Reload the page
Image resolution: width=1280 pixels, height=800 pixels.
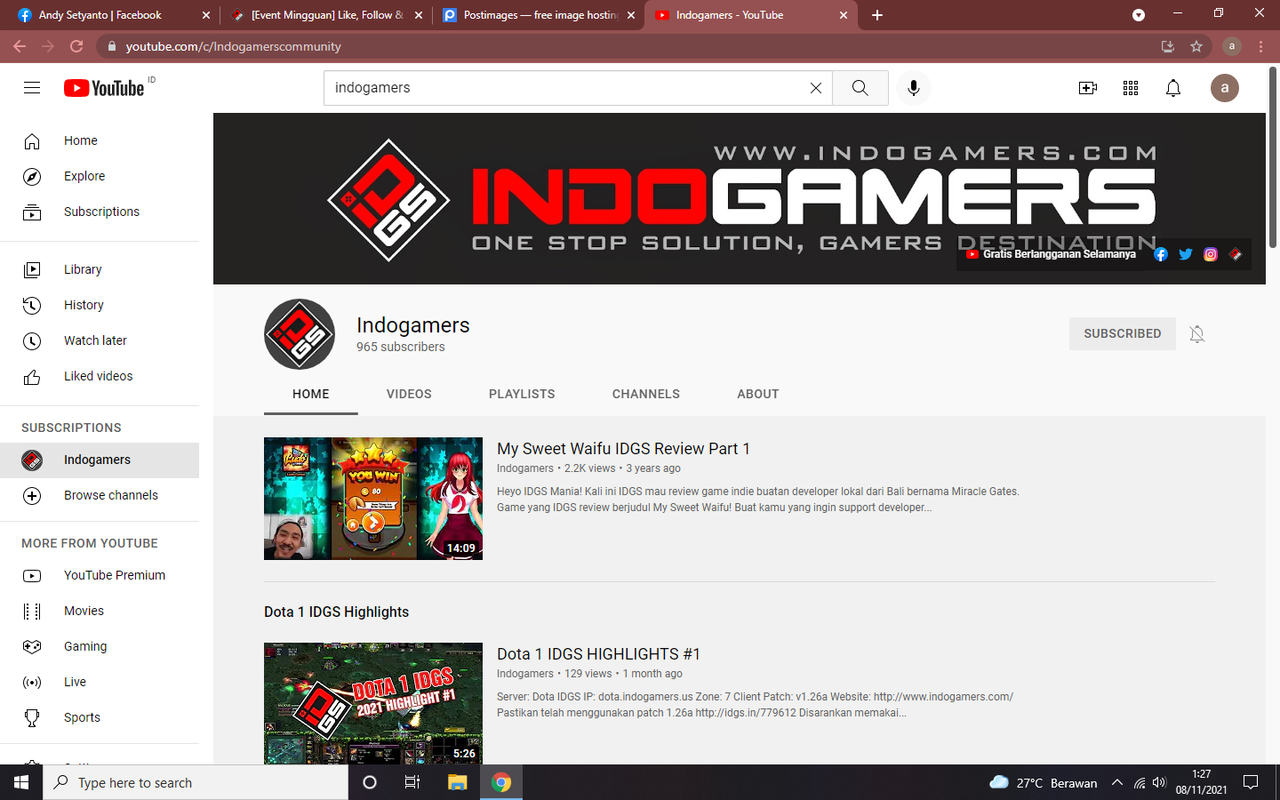(76, 46)
